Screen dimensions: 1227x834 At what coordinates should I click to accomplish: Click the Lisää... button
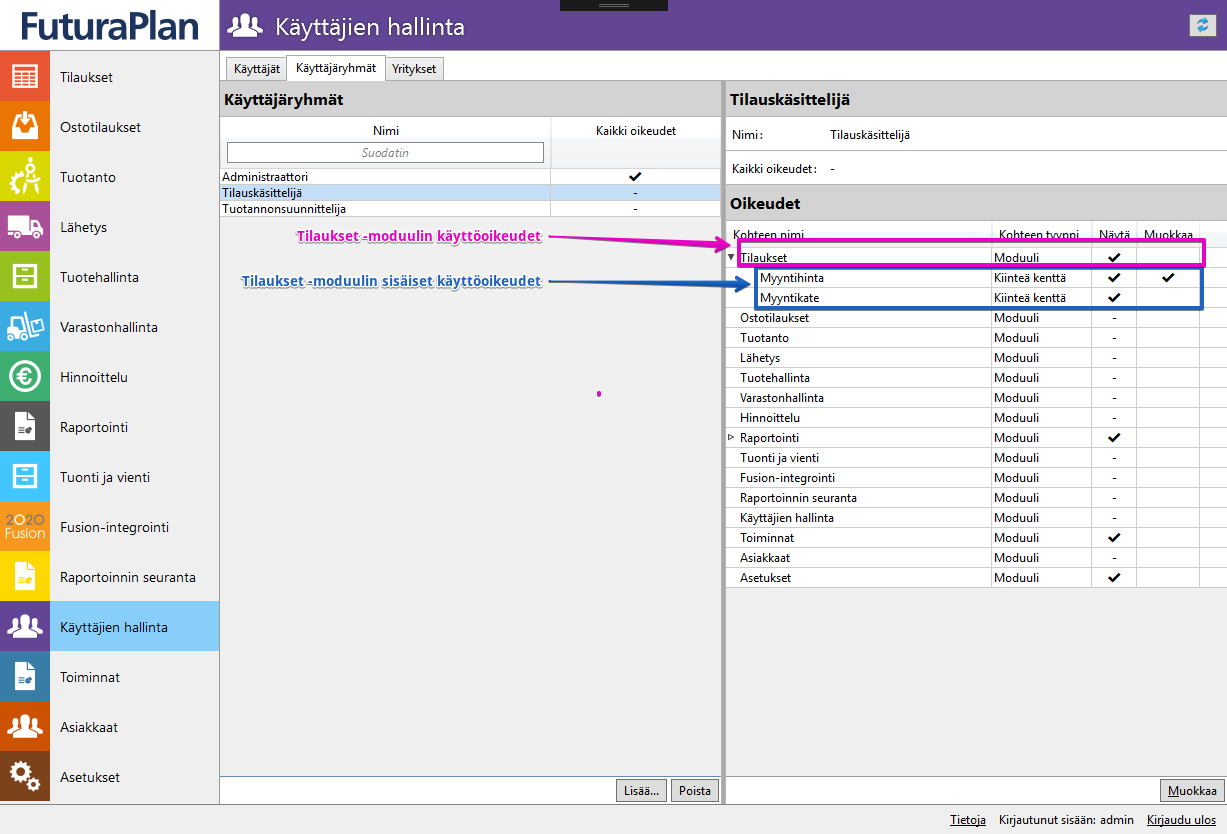coord(641,791)
